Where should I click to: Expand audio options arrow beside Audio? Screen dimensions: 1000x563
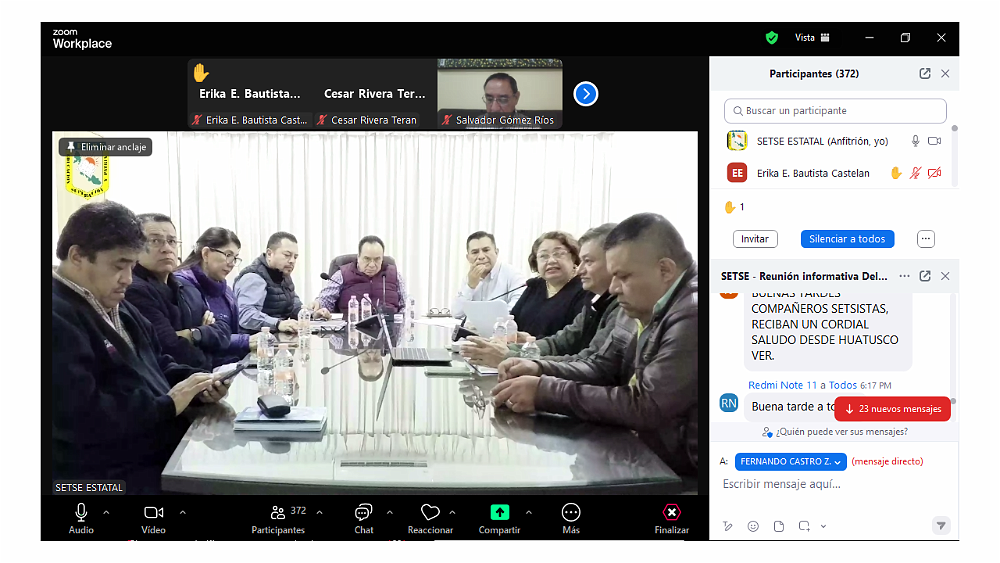(106, 512)
